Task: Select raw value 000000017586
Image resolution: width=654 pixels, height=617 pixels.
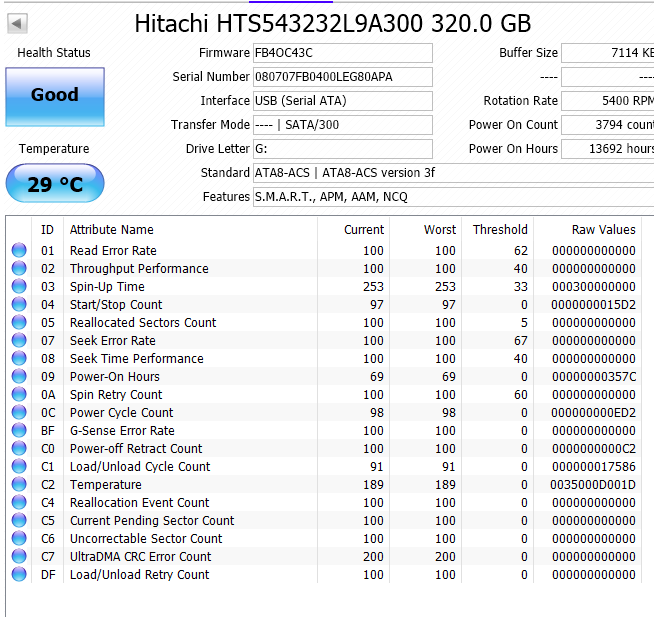Action: pos(594,466)
